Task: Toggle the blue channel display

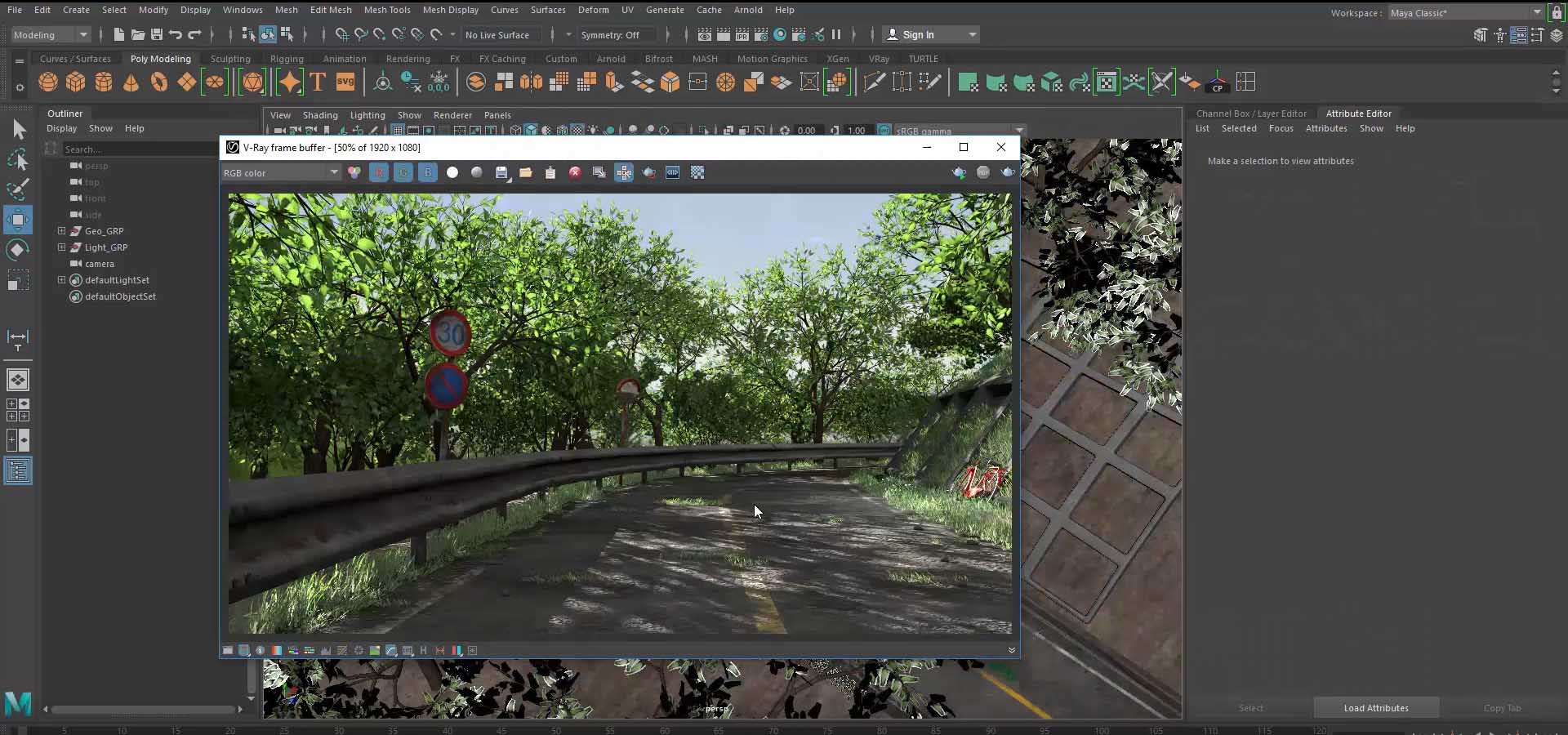Action: (x=428, y=172)
